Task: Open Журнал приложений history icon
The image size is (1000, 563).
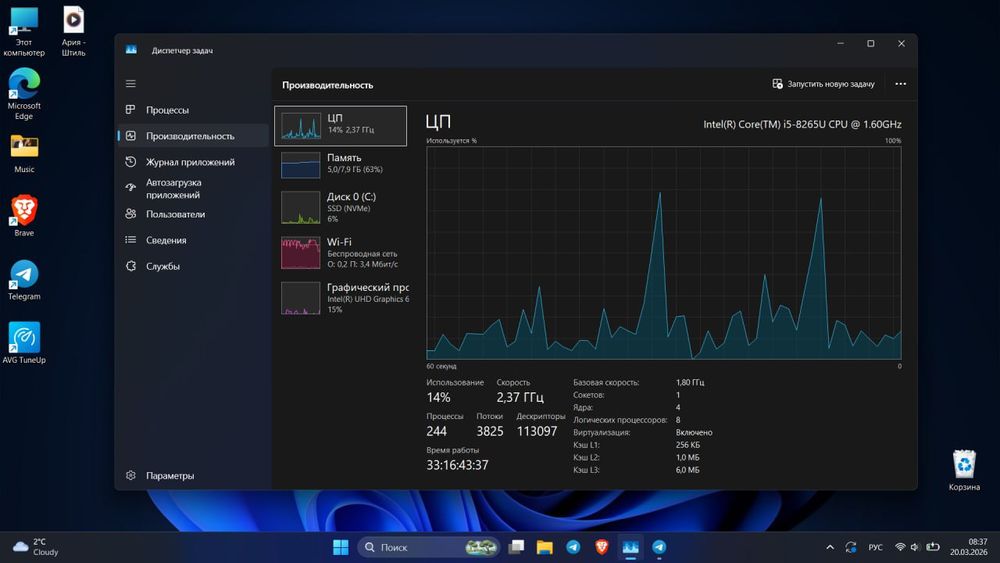Action: point(131,162)
